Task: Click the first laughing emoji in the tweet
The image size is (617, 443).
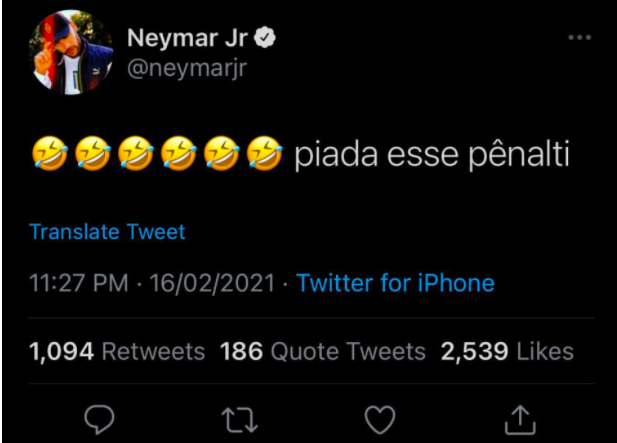Action: pos(48,156)
